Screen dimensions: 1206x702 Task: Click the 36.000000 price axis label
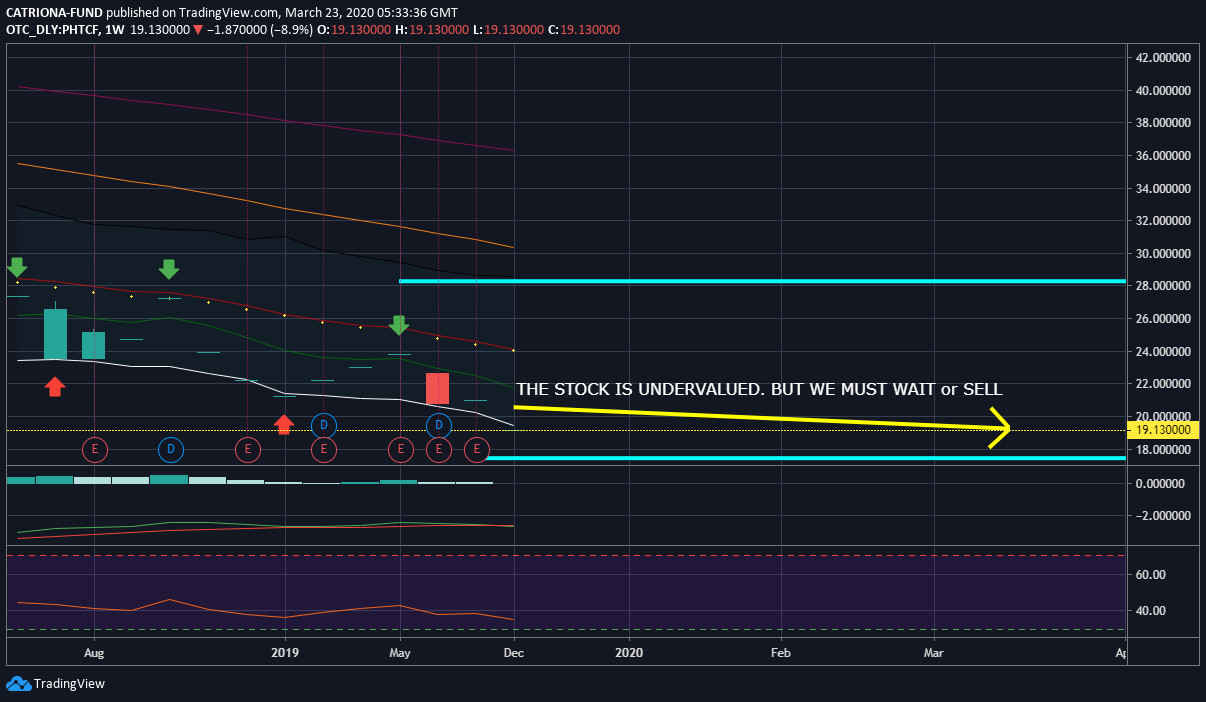tap(1163, 156)
